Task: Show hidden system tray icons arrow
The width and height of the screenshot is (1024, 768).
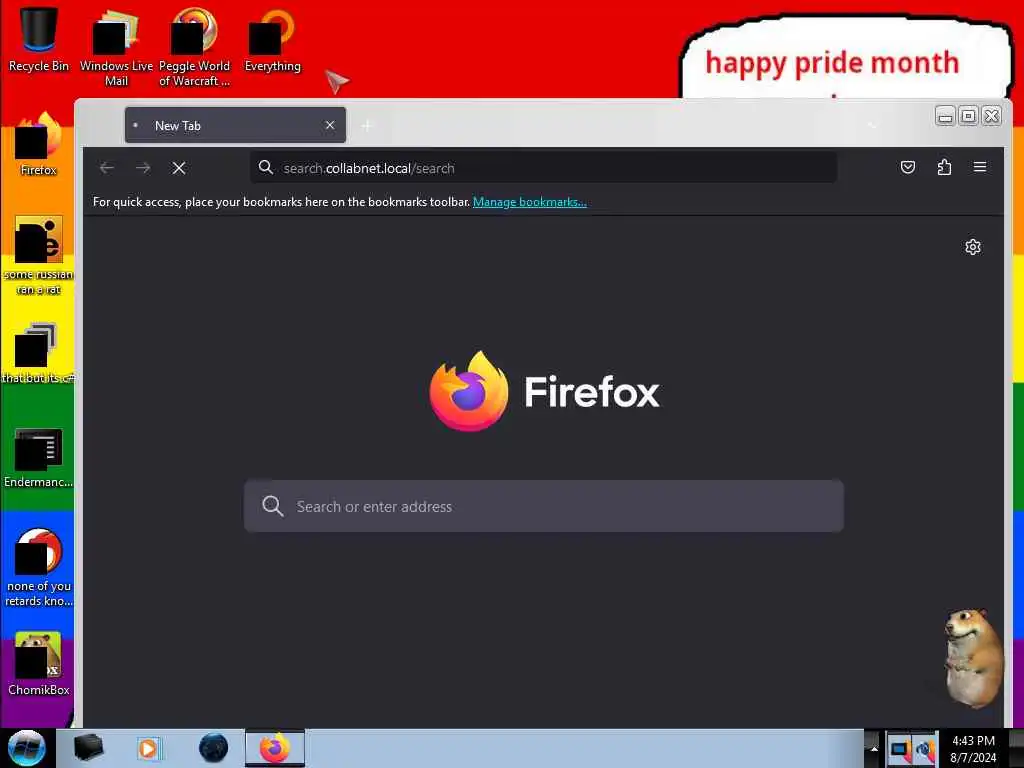Action: click(x=874, y=749)
